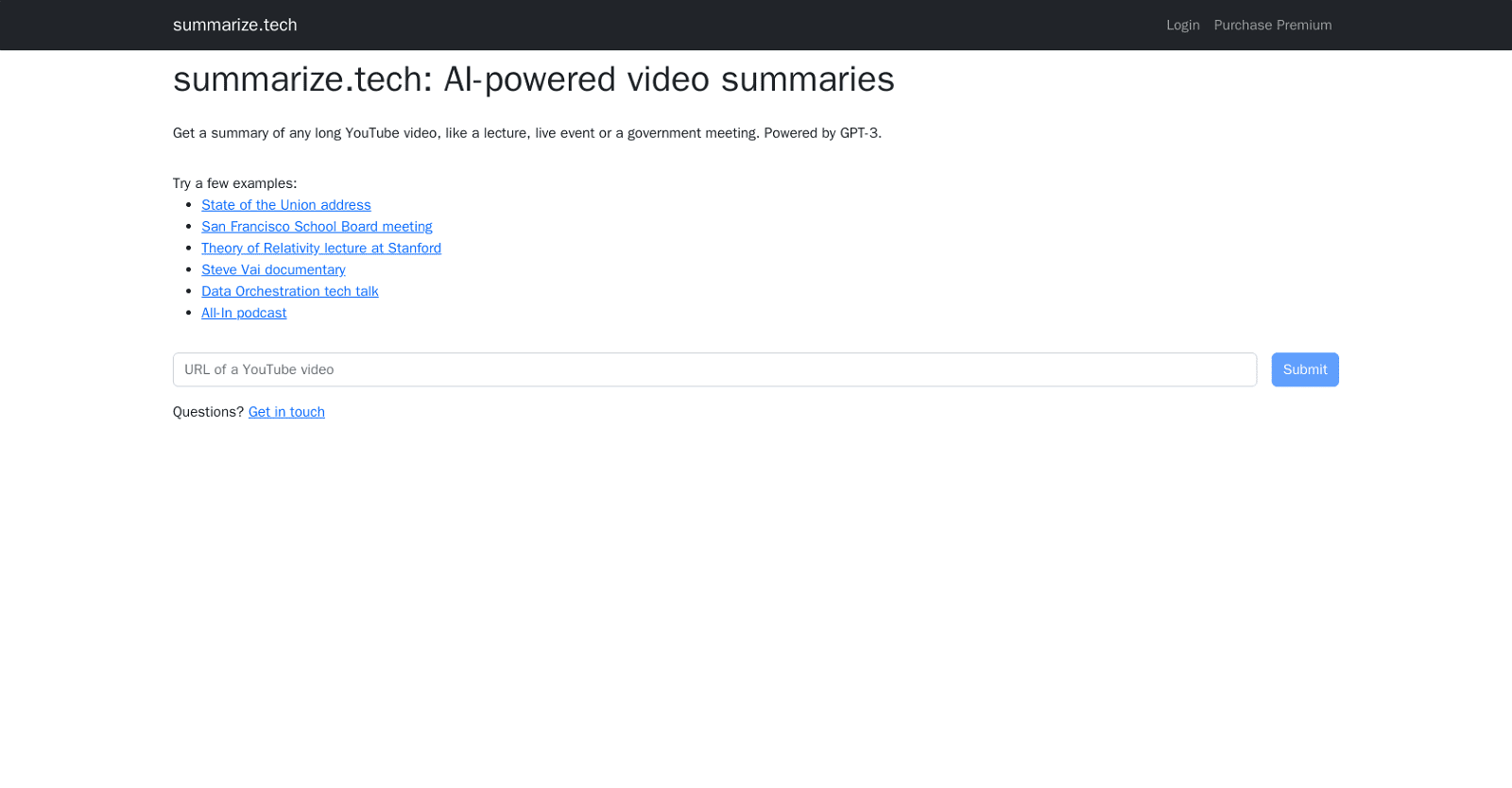Choose Purchase Premium from the top bar

coord(1273,26)
